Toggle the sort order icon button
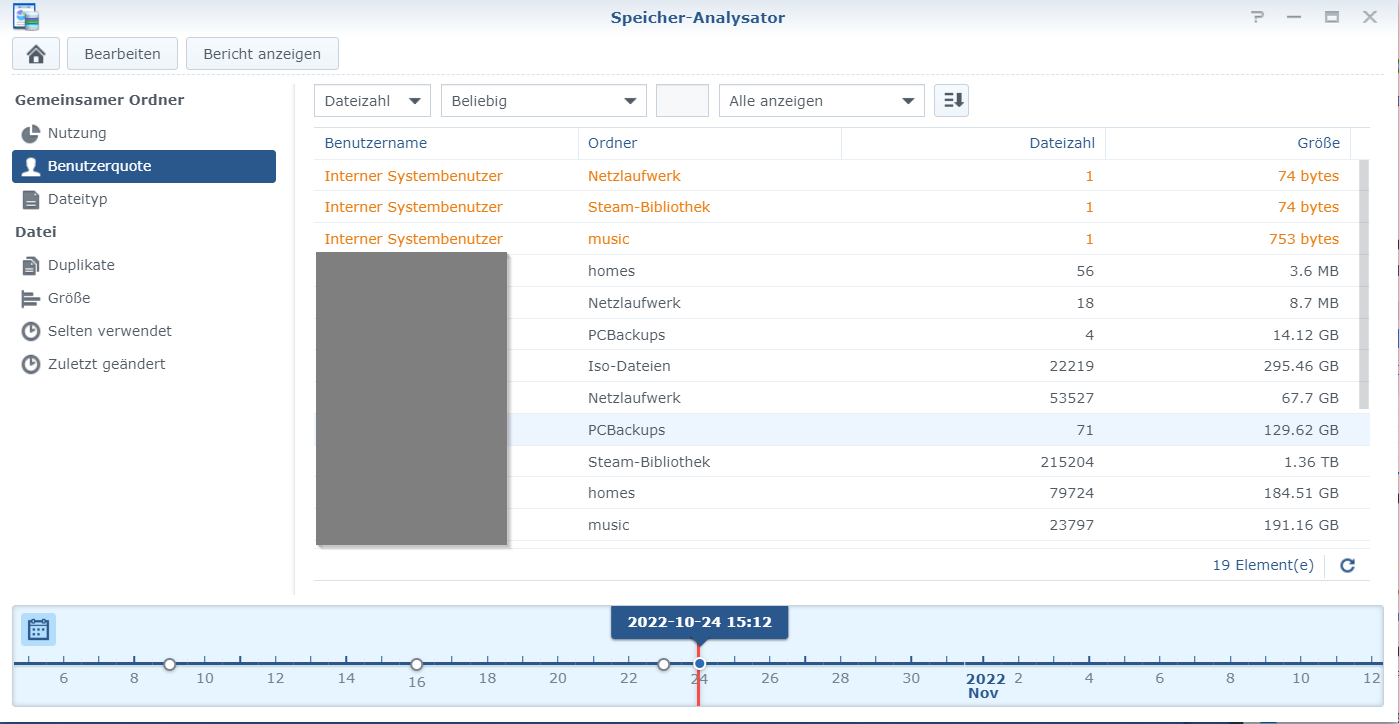Screen dimensions: 1399x724 (951, 100)
